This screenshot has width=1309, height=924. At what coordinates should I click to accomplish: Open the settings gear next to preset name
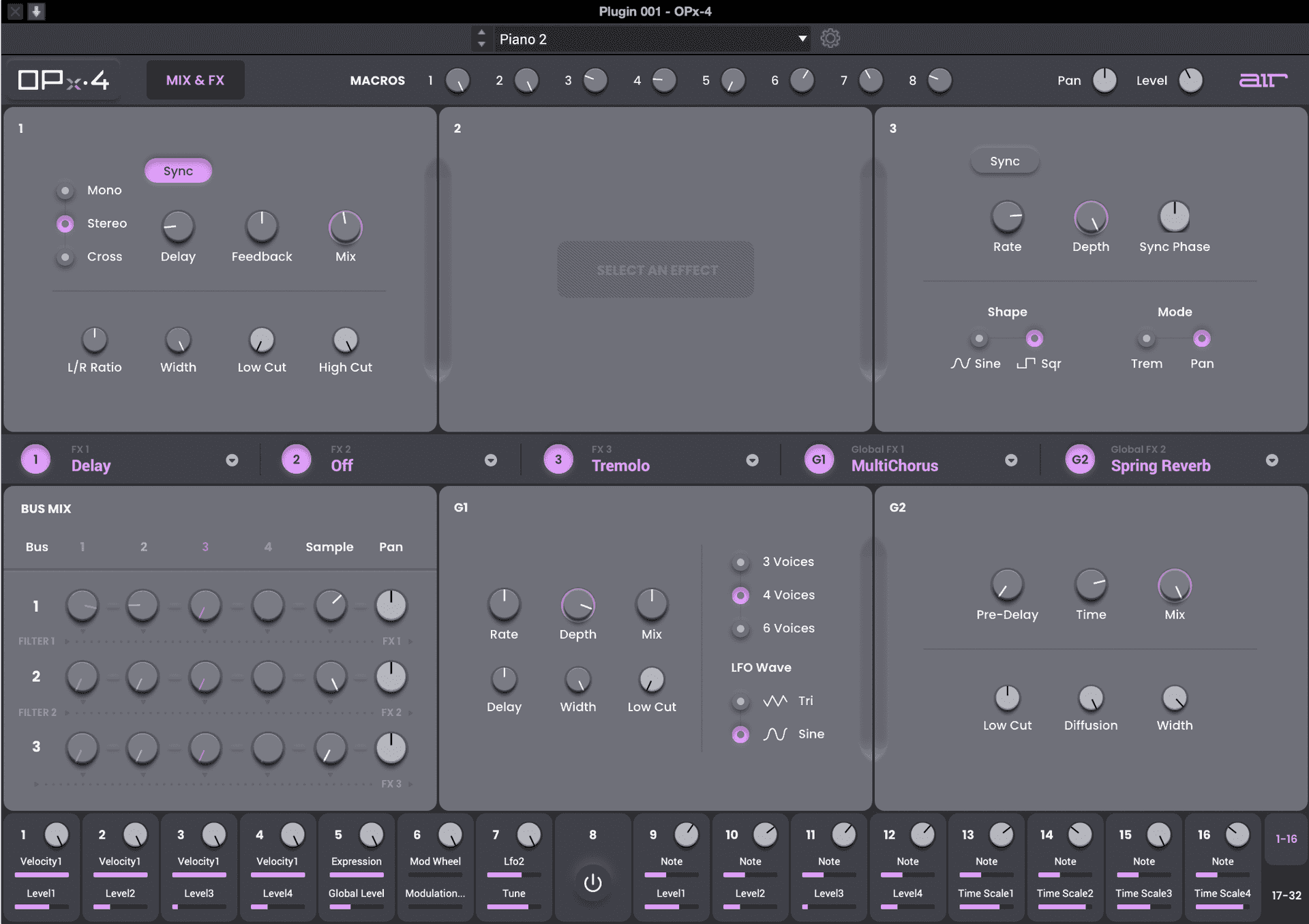(830, 38)
